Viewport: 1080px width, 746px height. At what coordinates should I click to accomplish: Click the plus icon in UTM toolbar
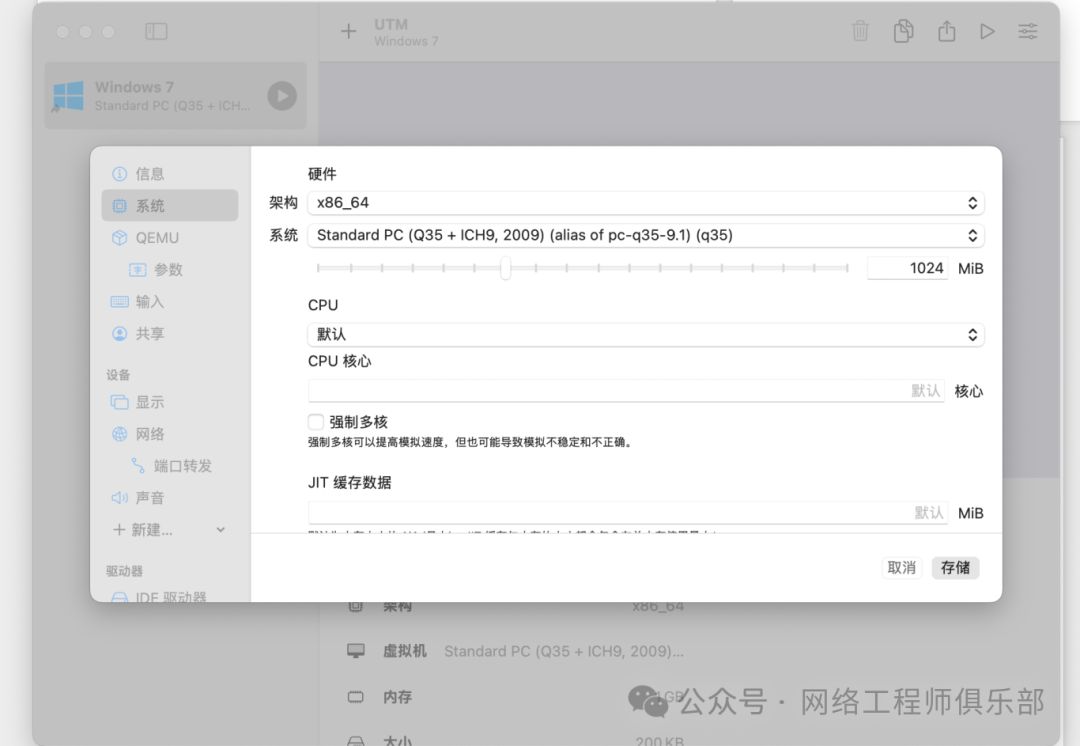tap(349, 31)
